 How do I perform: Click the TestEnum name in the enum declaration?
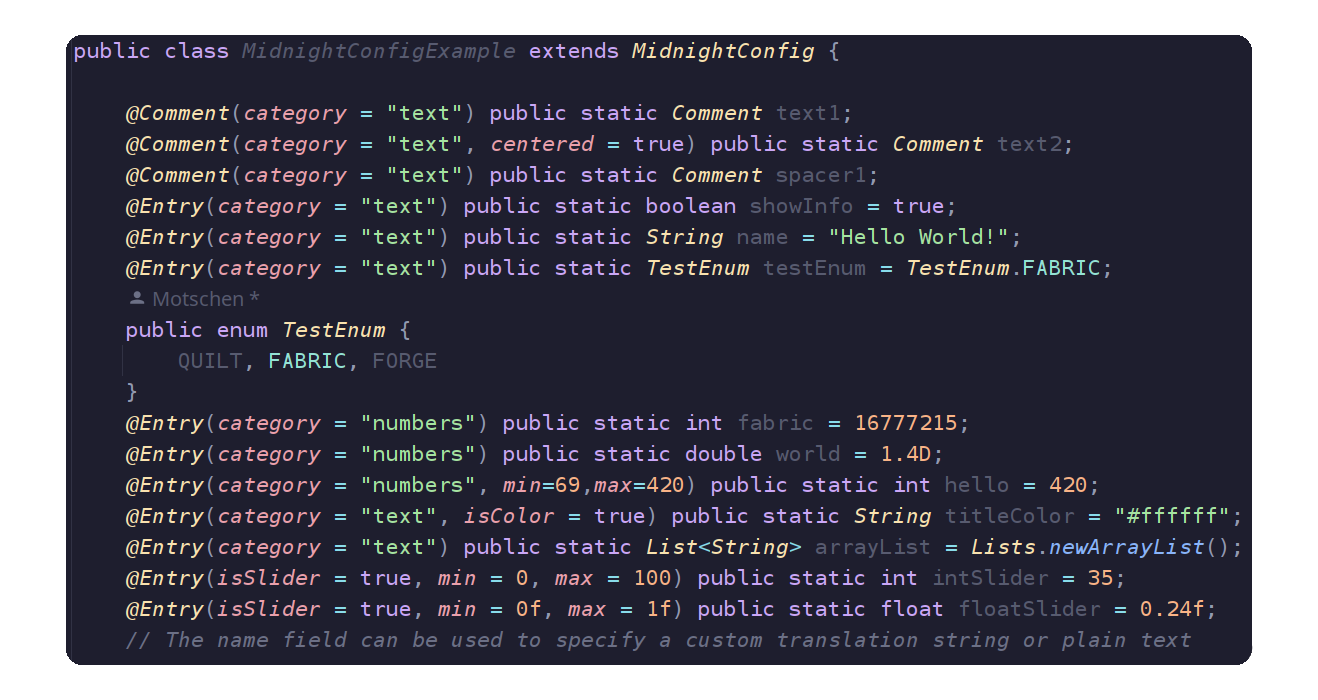tap(334, 330)
